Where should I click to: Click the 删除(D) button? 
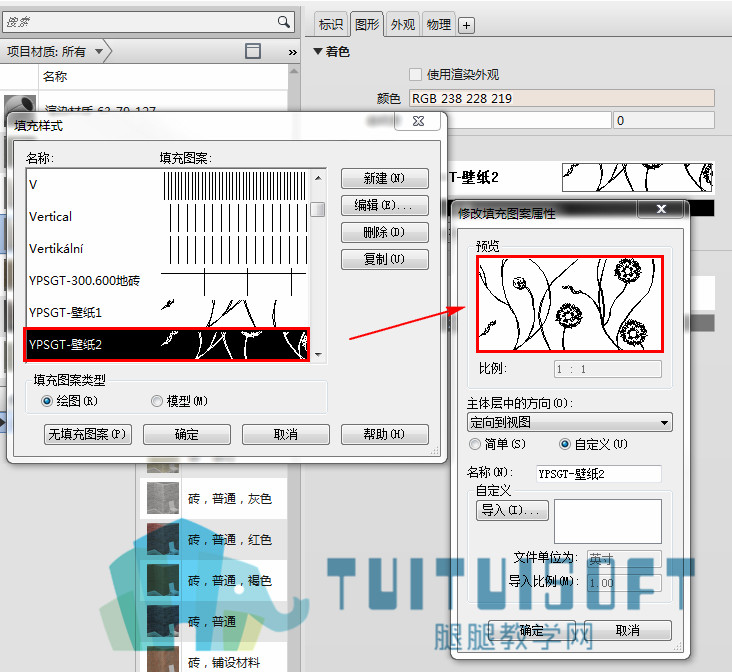pyautogui.click(x=384, y=232)
